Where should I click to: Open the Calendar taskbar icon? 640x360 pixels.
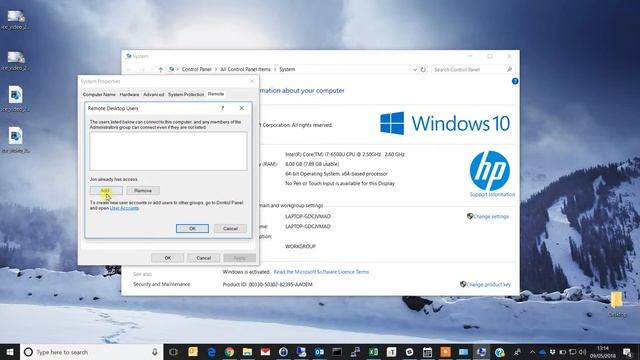[427, 352]
